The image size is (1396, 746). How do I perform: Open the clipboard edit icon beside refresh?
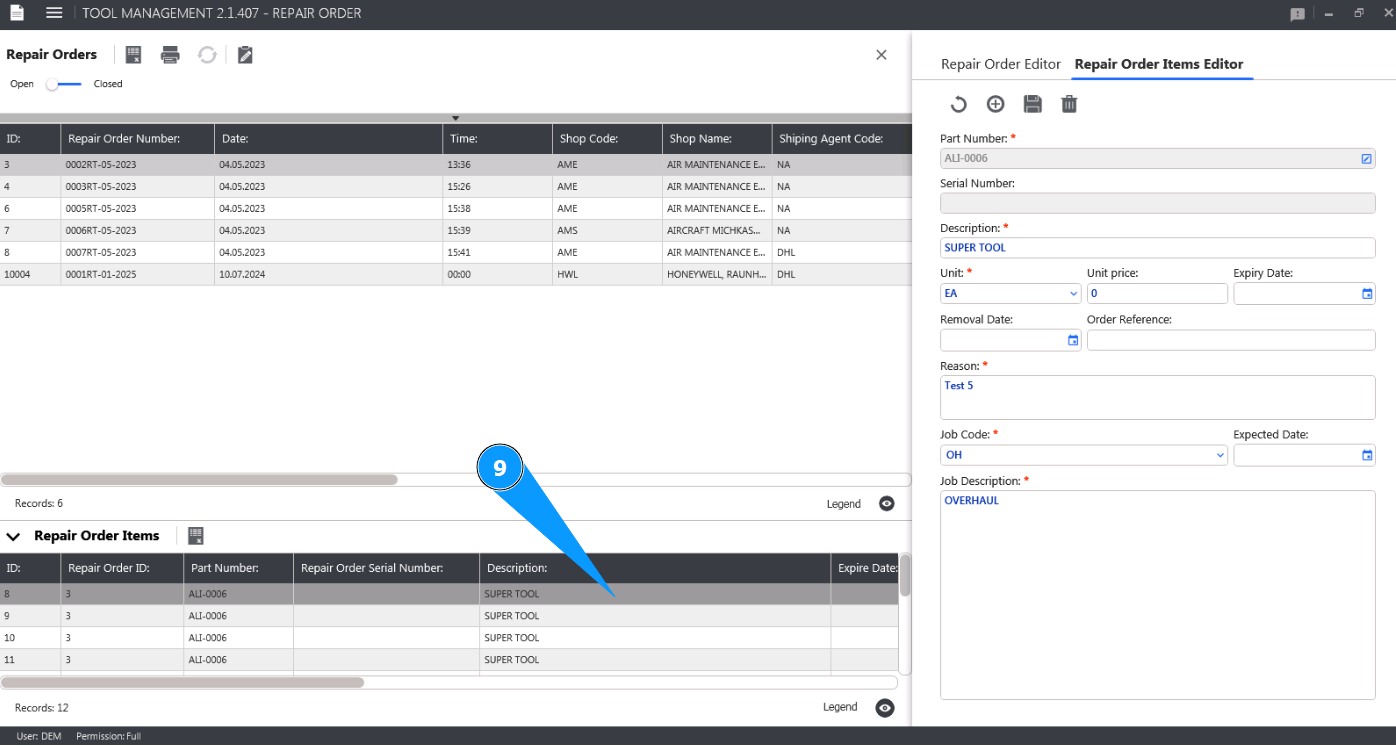245,55
